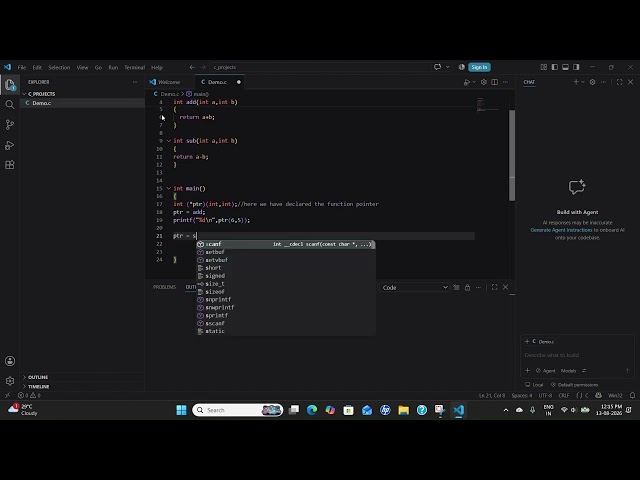640x480 pixels.
Task: Click the Customize Layout icon
Action: pos(544,67)
